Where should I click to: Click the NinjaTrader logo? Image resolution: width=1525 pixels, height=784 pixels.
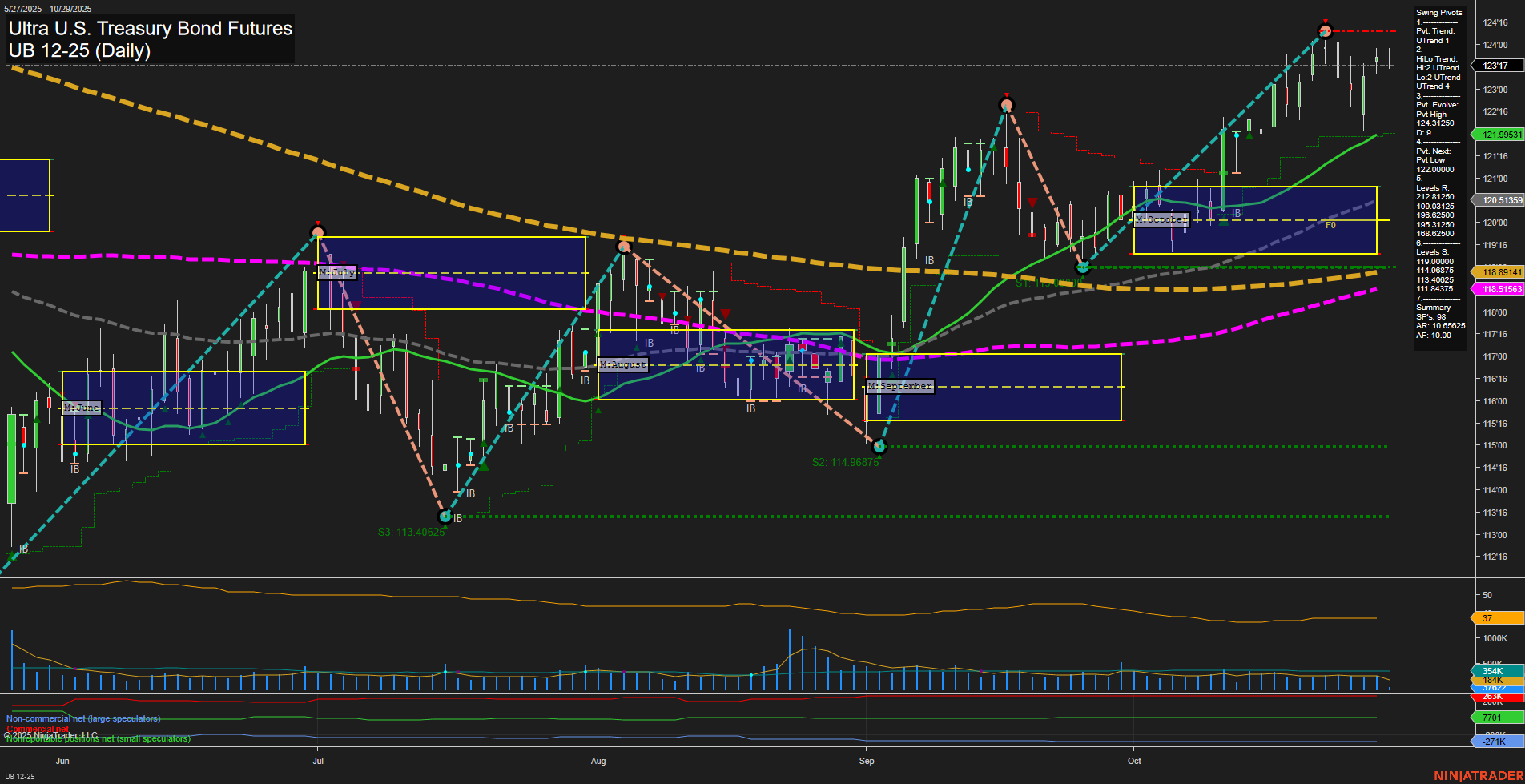tap(1478, 775)
